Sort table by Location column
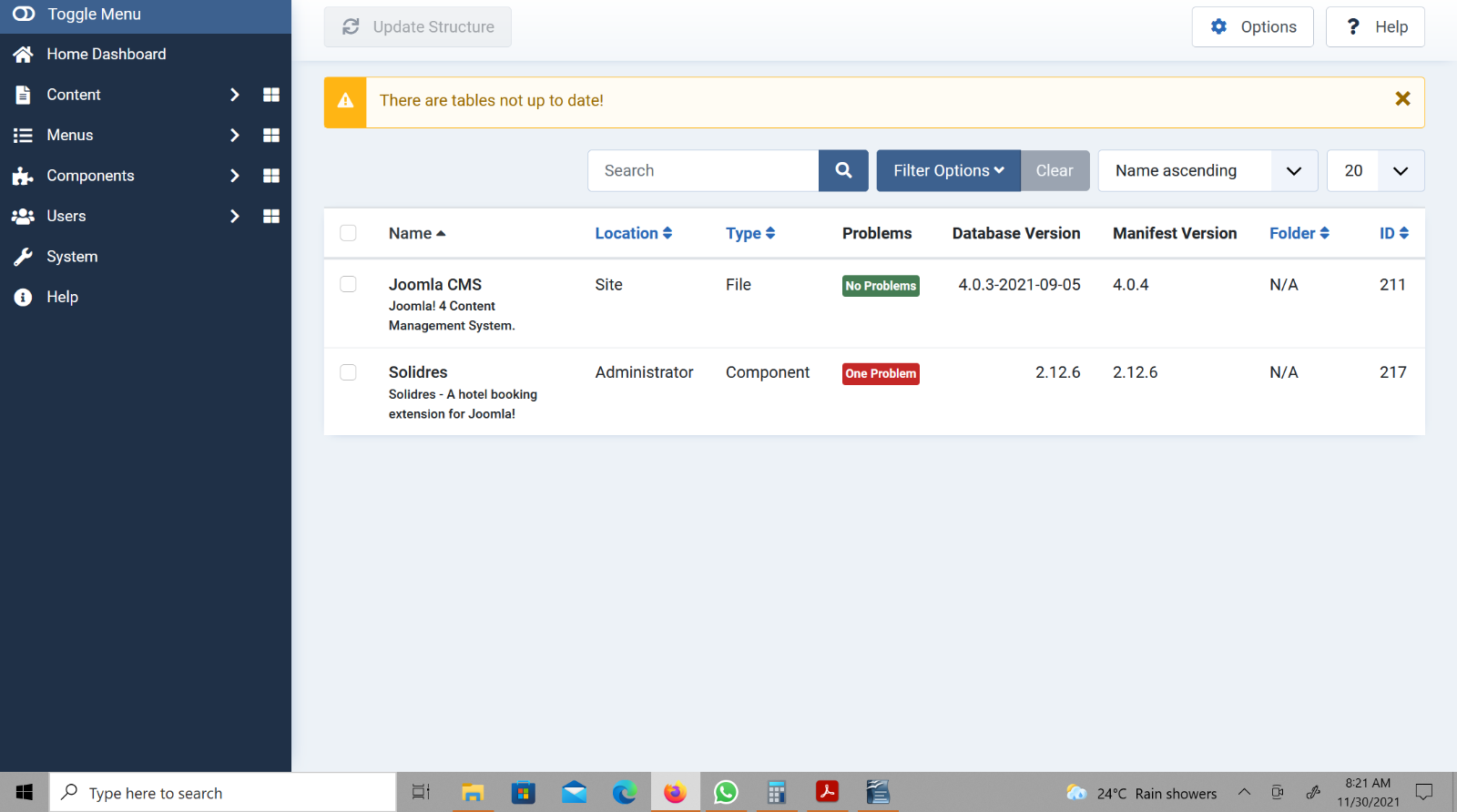 633,233
